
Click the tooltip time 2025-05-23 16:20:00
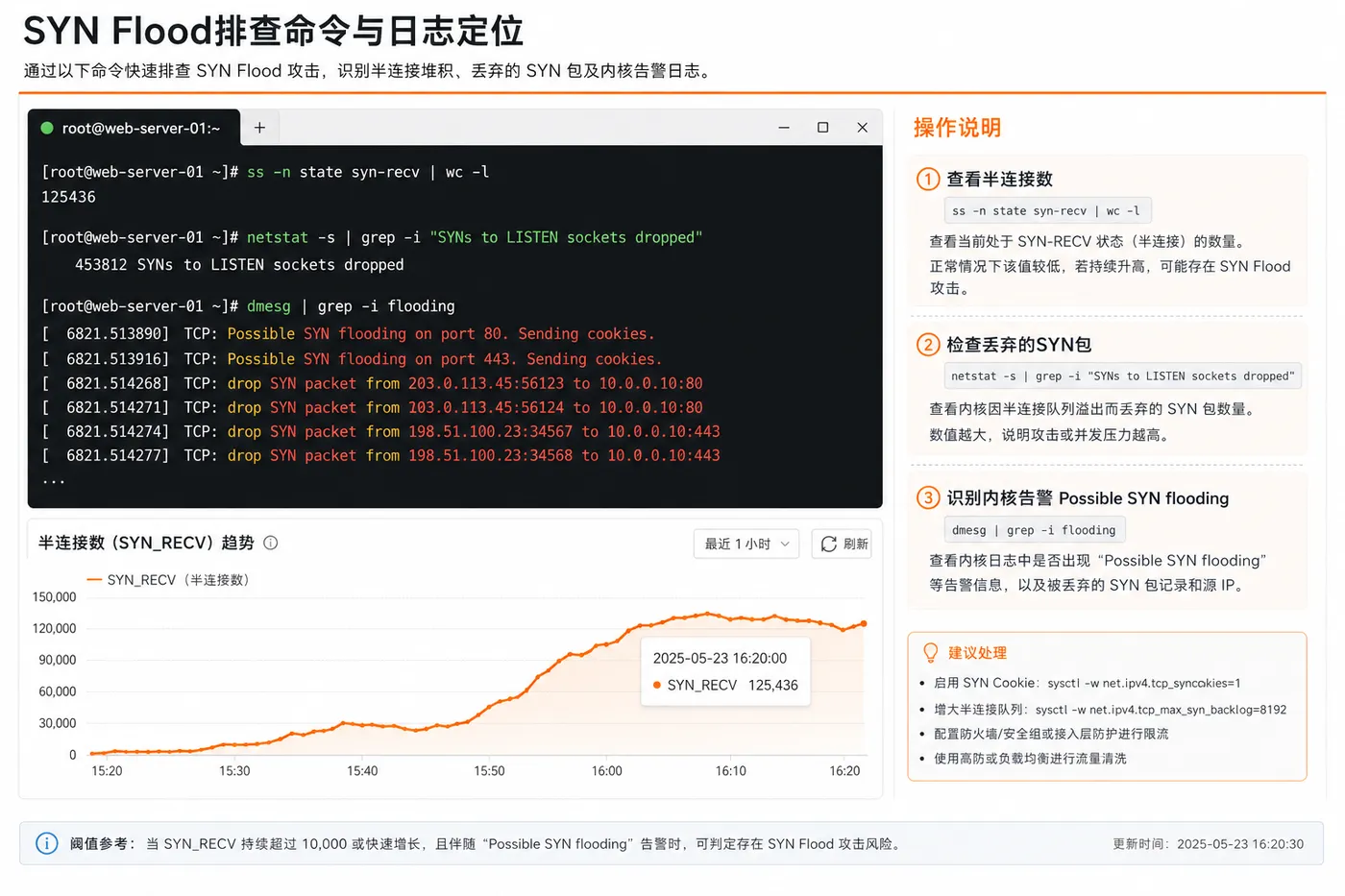click(720, 658)
